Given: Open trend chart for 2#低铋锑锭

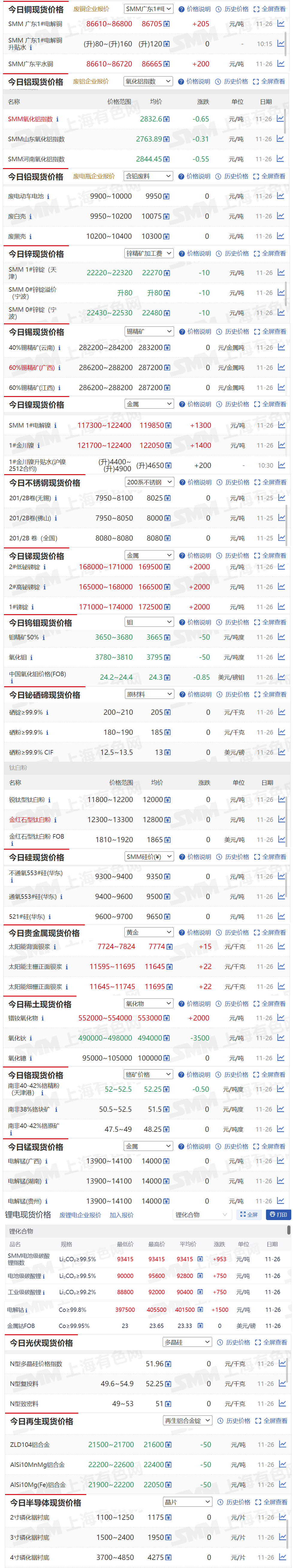Looking at the screenshot, I should click(x=281, y=567).
